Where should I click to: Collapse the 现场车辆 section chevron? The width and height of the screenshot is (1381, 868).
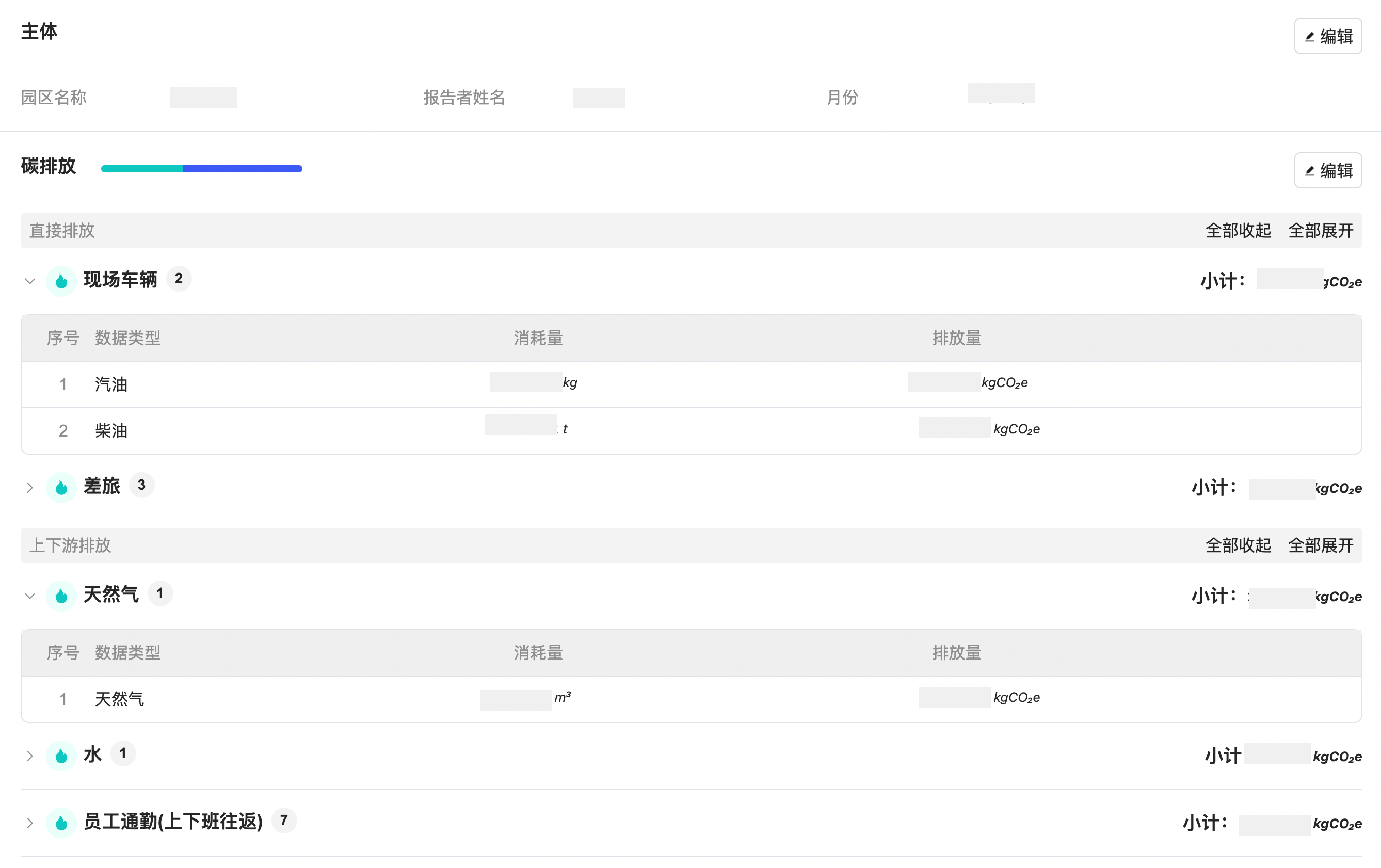coord(30,281)
